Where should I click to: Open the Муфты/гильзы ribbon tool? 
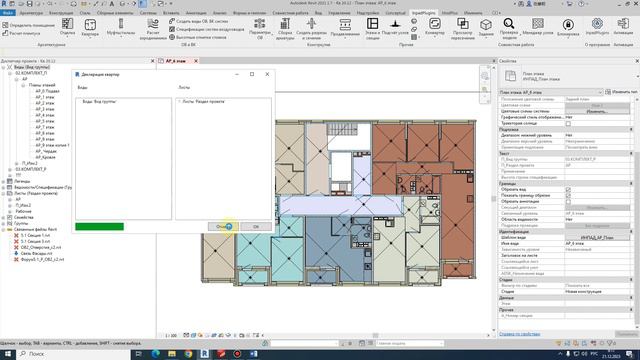121,27
